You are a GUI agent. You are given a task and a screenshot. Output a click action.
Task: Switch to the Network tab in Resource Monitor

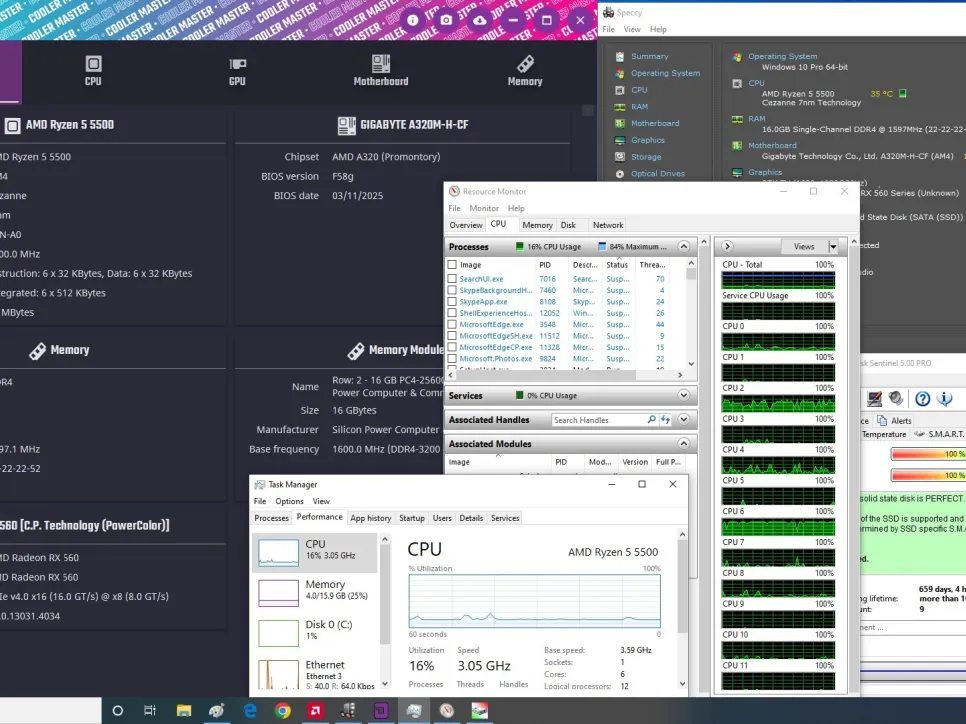pos(608,225)
